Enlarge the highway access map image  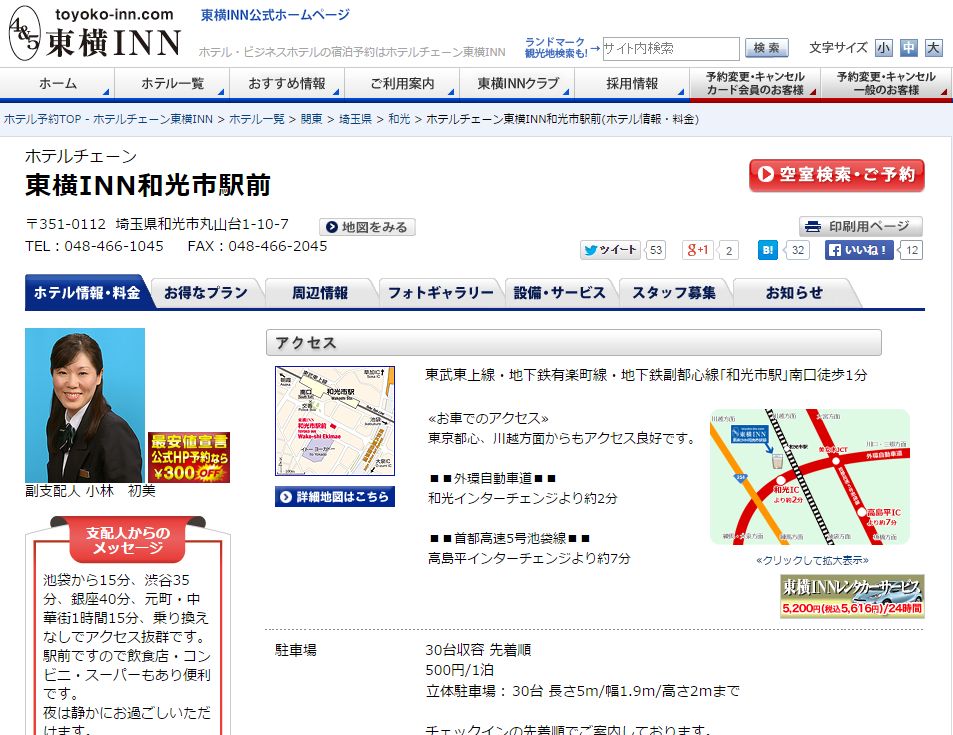(810, 477)
